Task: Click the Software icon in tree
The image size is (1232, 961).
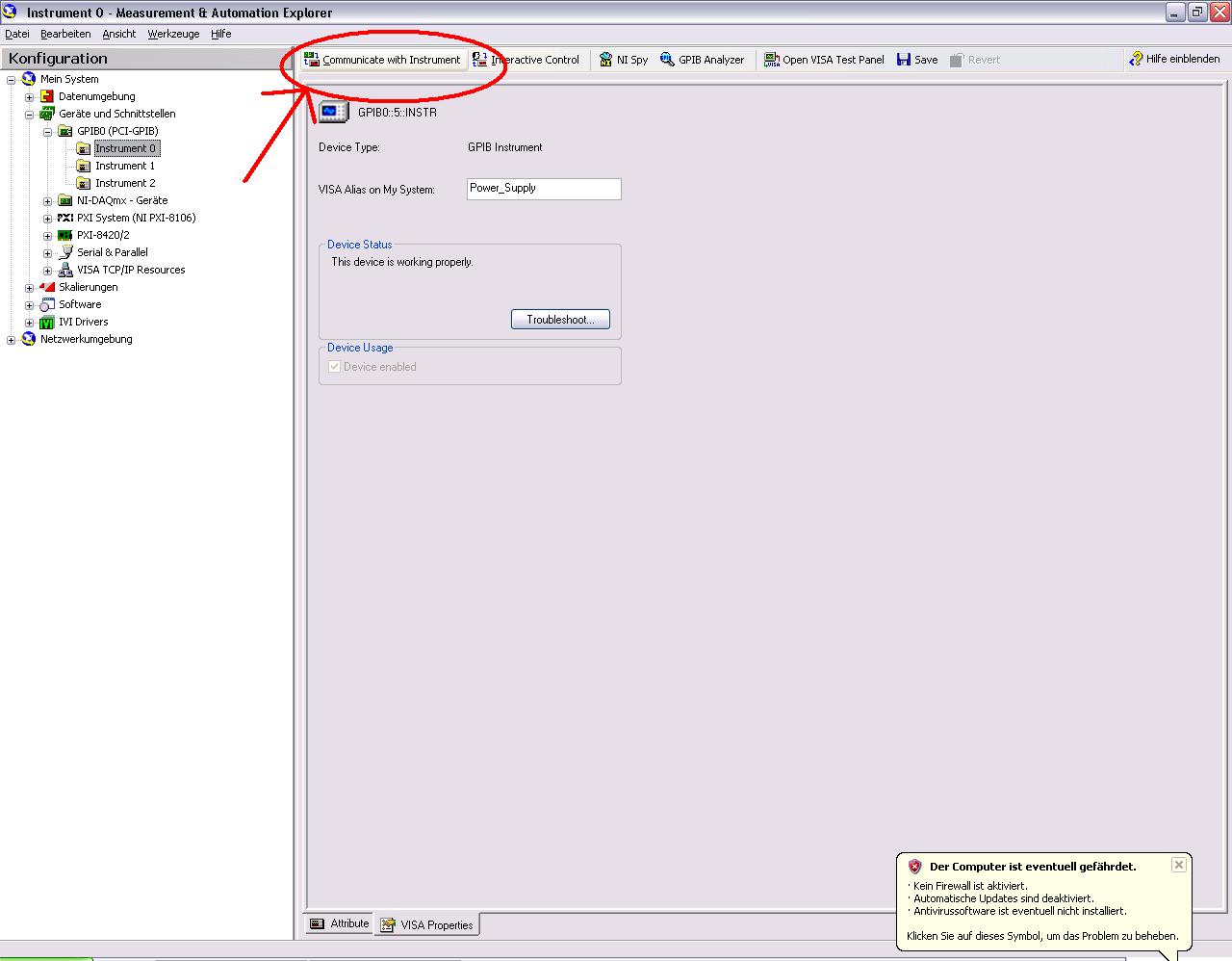Action: pyautogui.click(x=47, y=304)
